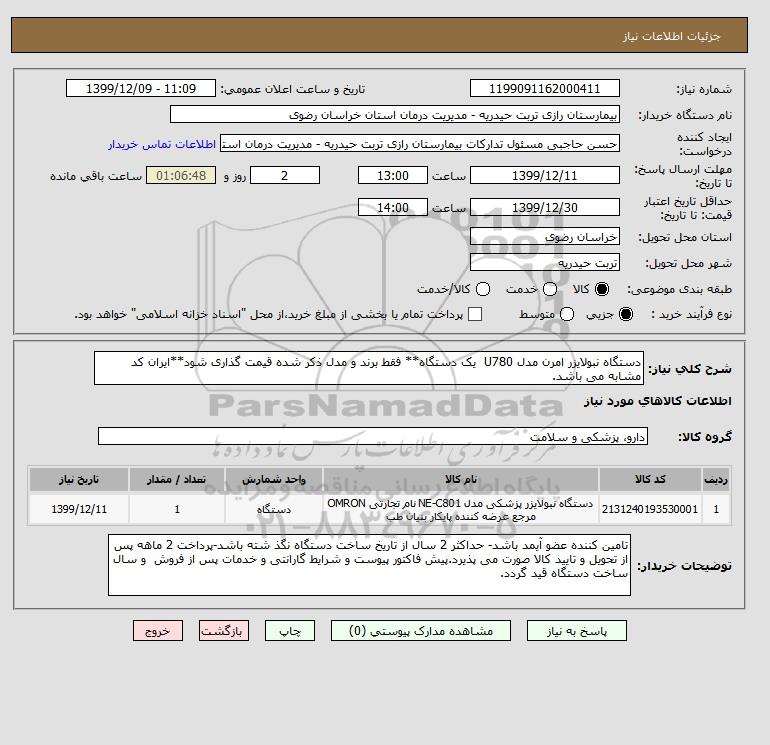Select the کالا radio button
Viewport: 770px width, 745px height.
coord(602,289)
